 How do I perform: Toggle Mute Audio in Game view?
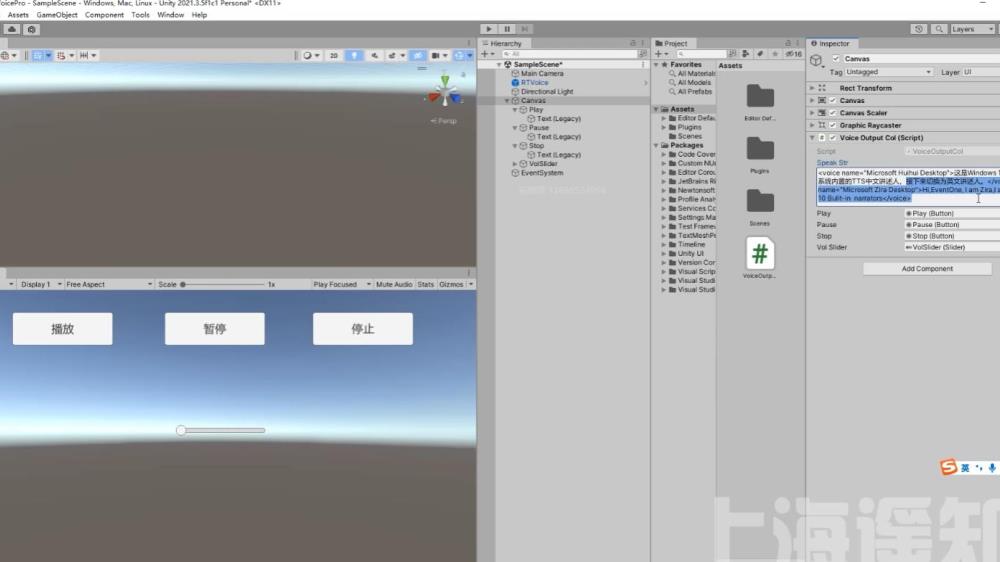click(x=394, y=285)
